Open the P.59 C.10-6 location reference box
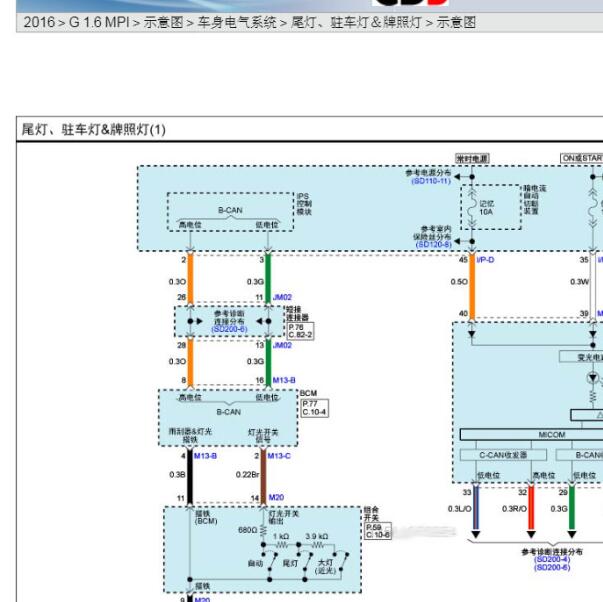 tap(378, 531)
